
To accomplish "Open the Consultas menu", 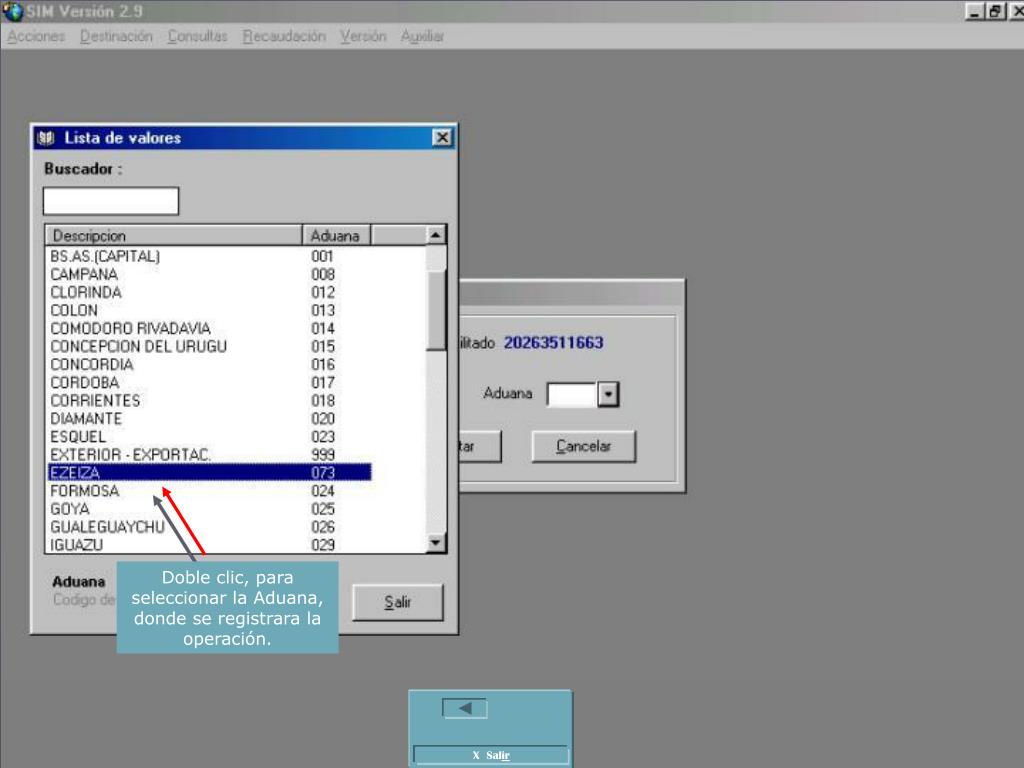I will point(197,37).
